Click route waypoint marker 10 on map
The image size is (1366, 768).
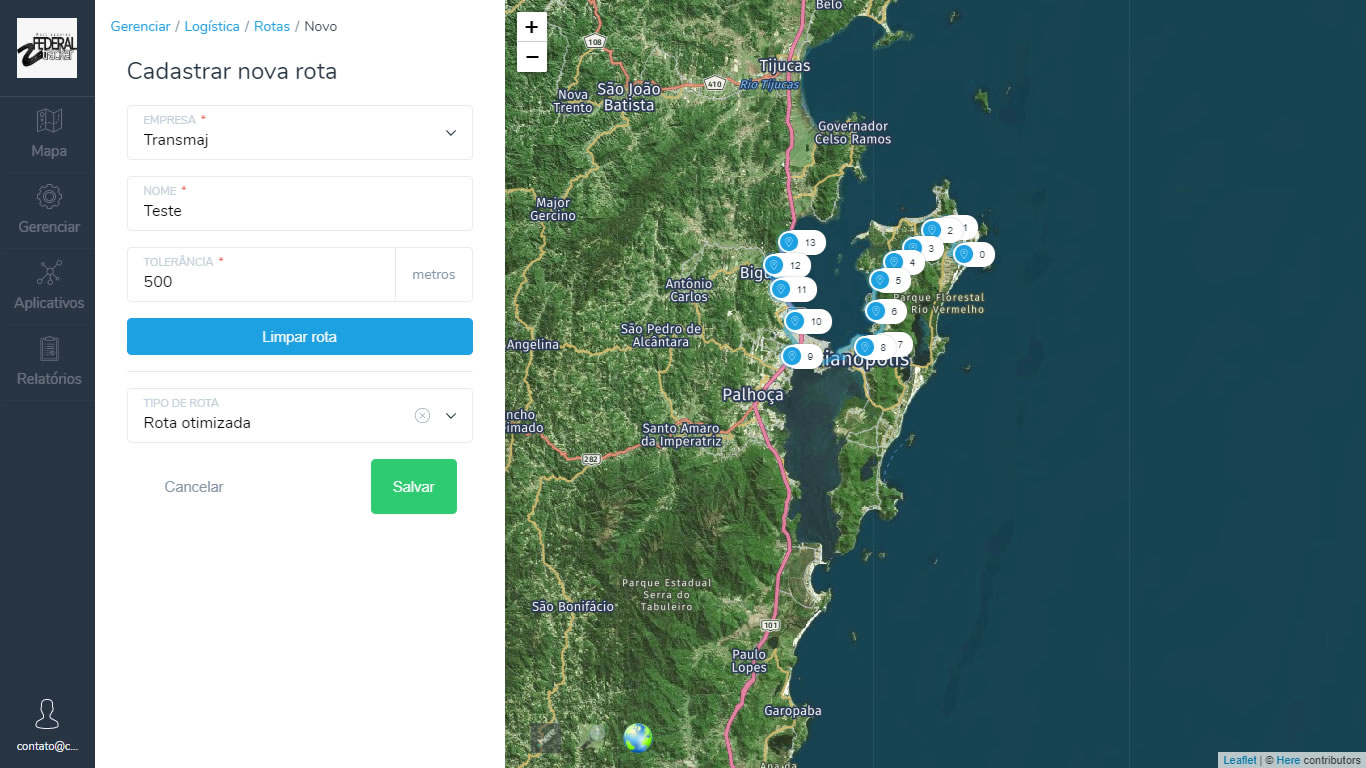(795, 321)
